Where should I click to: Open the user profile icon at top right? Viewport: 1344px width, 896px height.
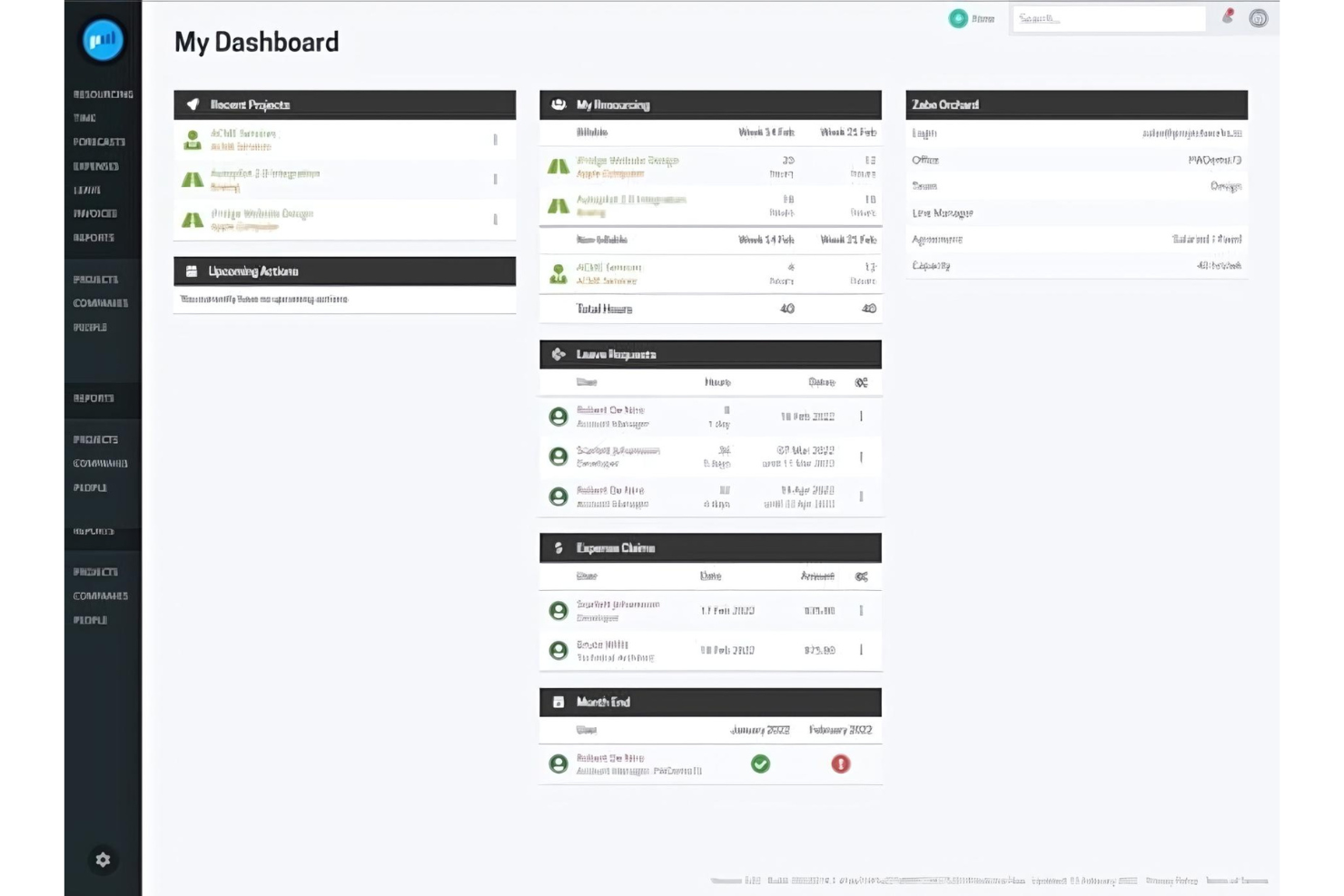point(1258,18)
